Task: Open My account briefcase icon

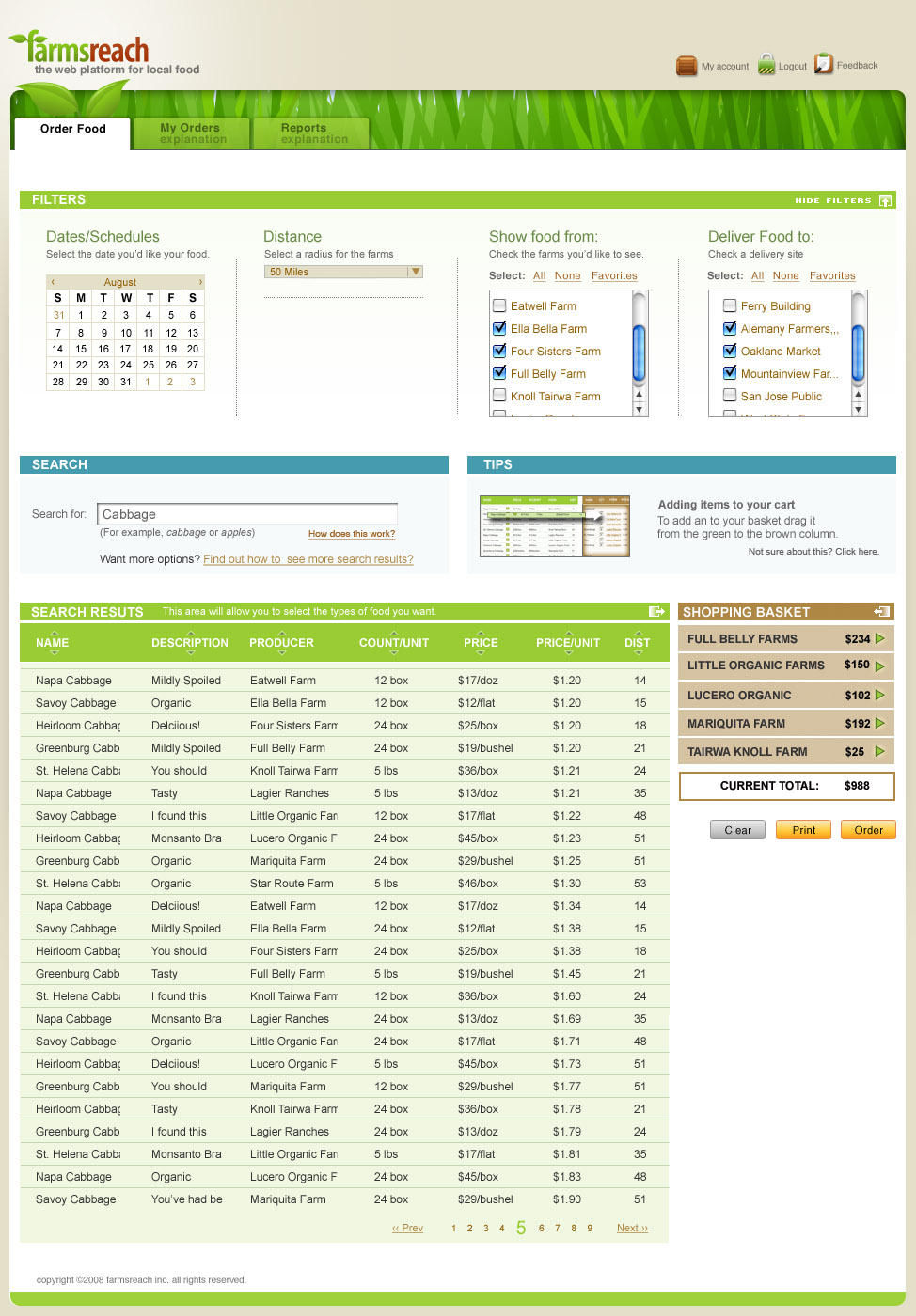Action: (687, 66)
